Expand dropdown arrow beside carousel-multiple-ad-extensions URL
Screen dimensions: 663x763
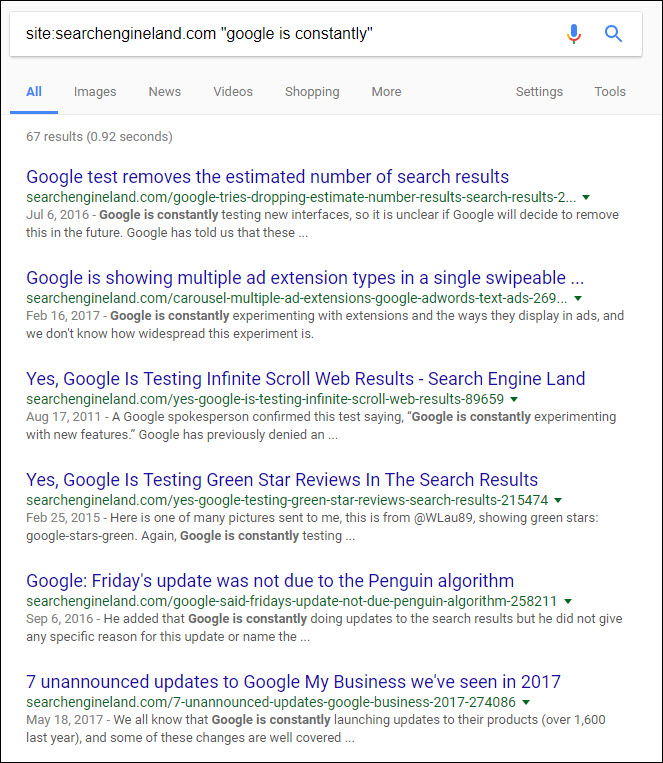coord(578,299)
